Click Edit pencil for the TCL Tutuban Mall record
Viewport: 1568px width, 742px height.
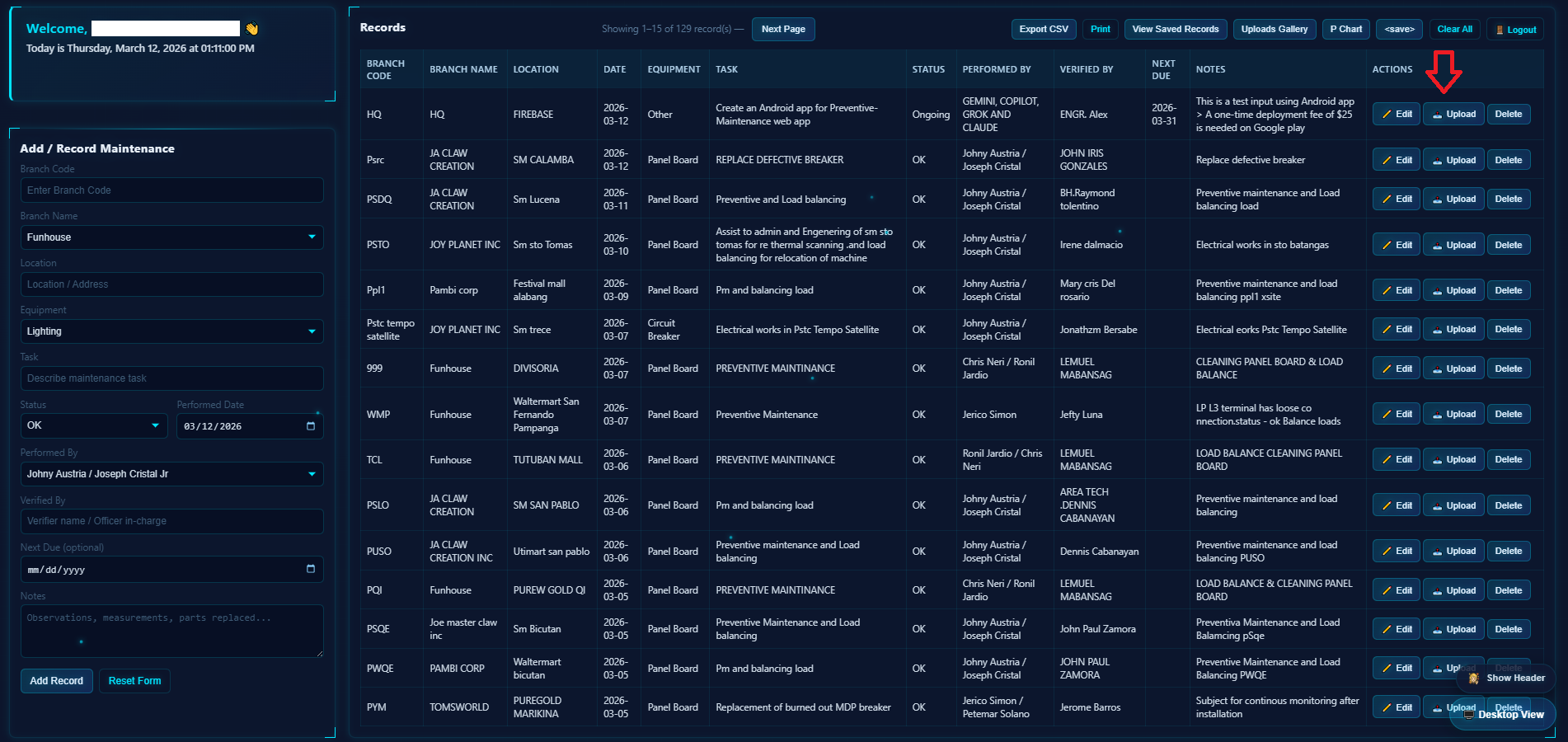(1396, 460)
